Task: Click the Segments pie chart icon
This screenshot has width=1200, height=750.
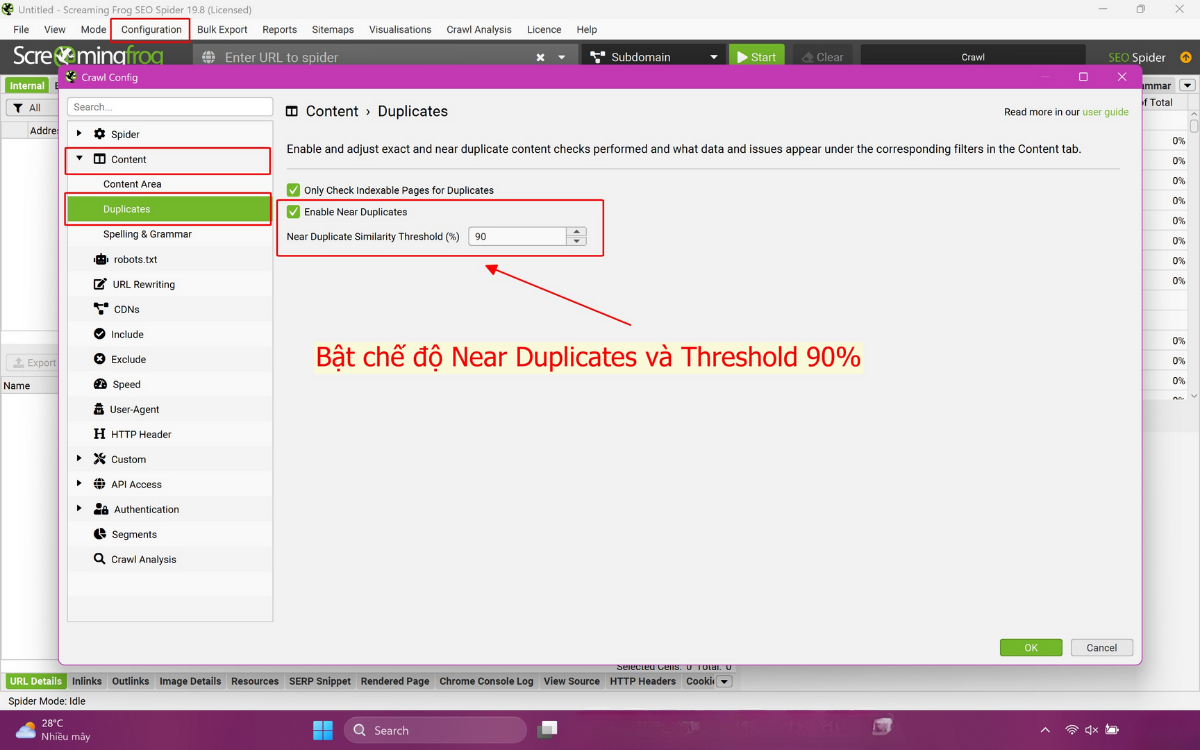Action: tap(100, 534)
